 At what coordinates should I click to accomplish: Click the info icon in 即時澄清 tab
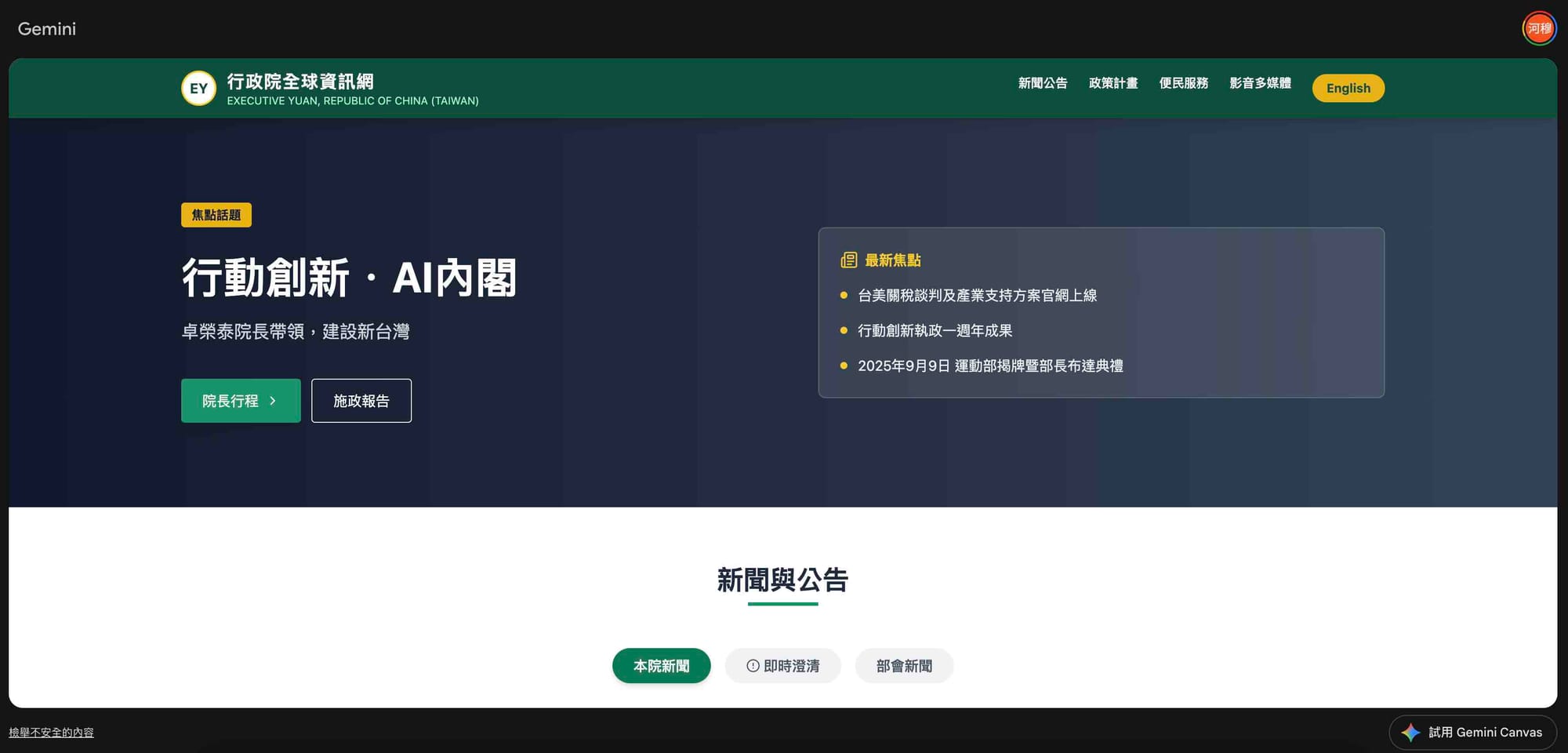tap(753, 666)
